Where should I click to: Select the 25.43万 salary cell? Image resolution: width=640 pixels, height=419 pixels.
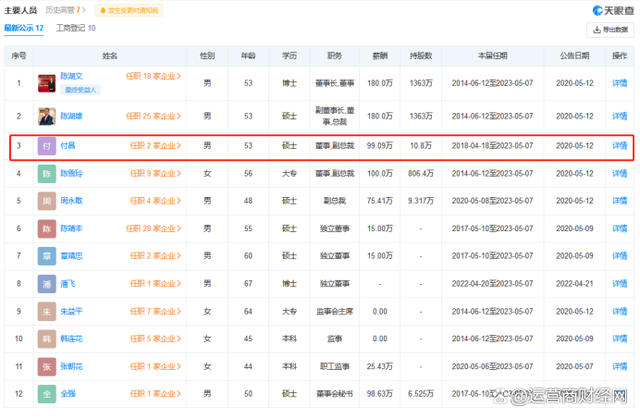click(380, 366)
